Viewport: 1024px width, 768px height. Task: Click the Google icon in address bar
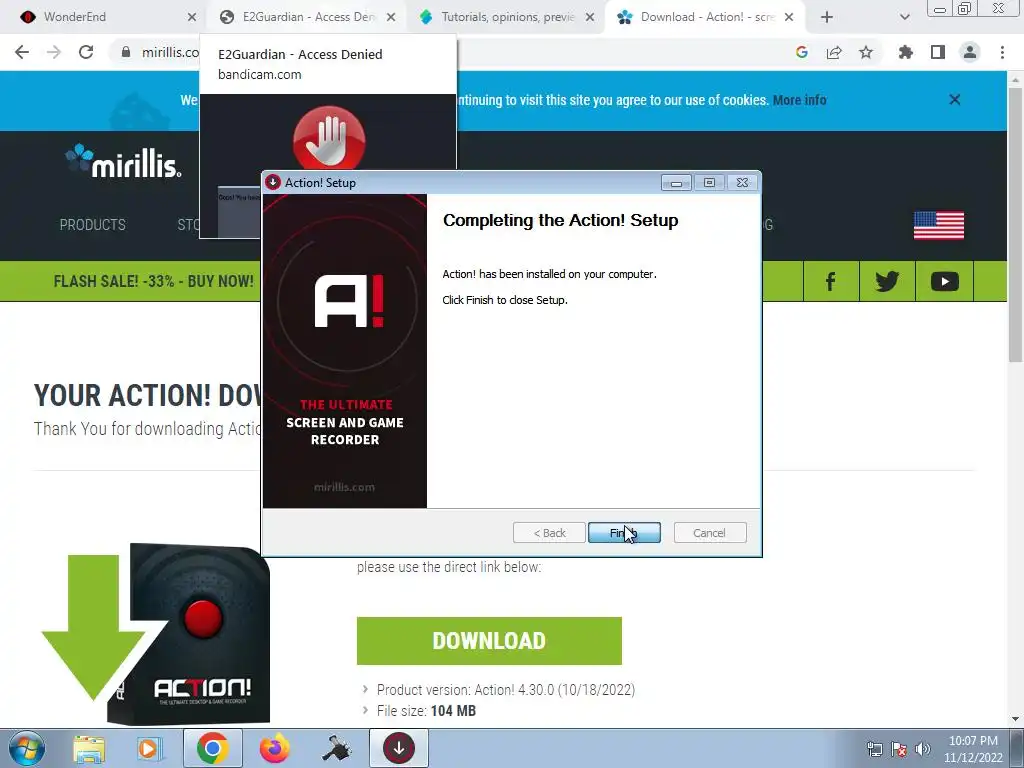(x=802, y=52)
